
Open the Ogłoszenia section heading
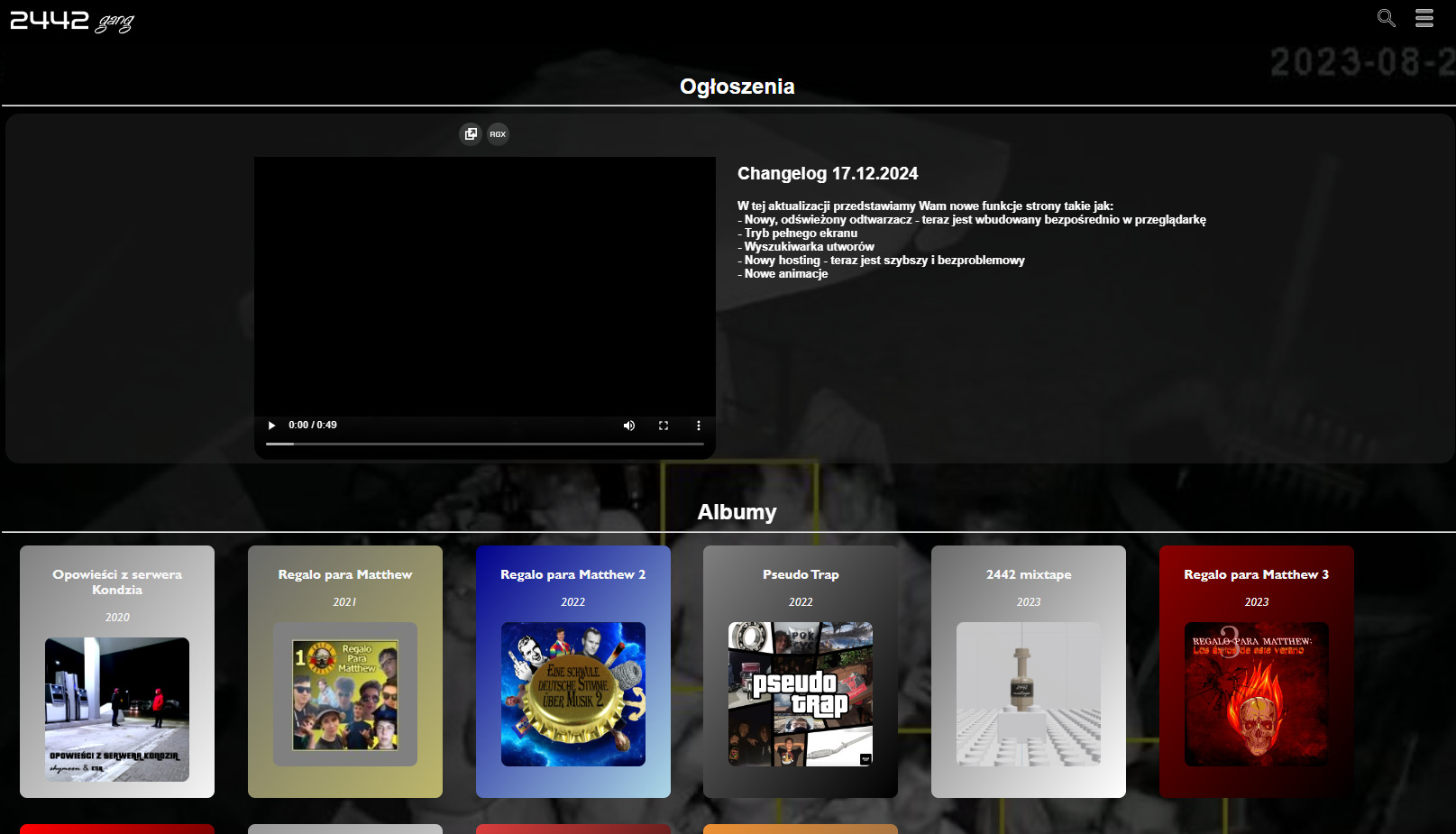(x=737, y=87)
